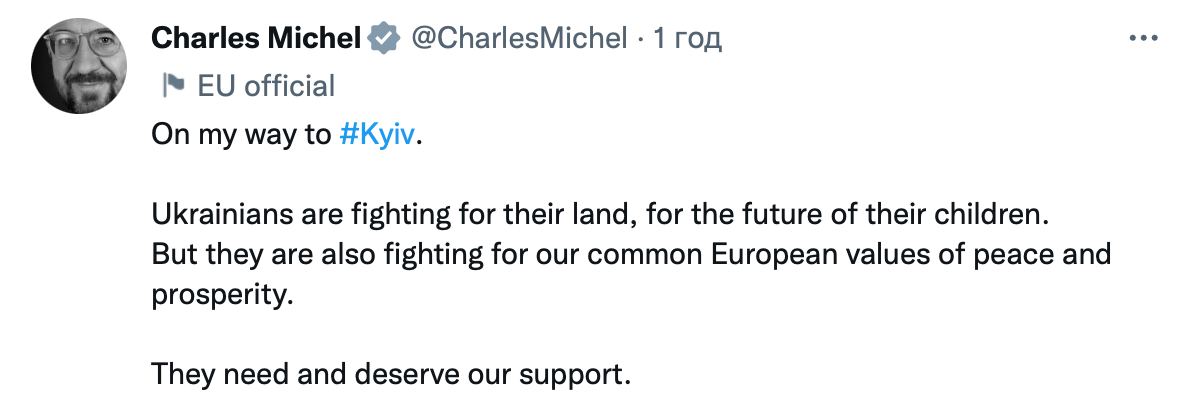Click the 'On my way to' text
The image size is (1186, 416).
[240, 136]
